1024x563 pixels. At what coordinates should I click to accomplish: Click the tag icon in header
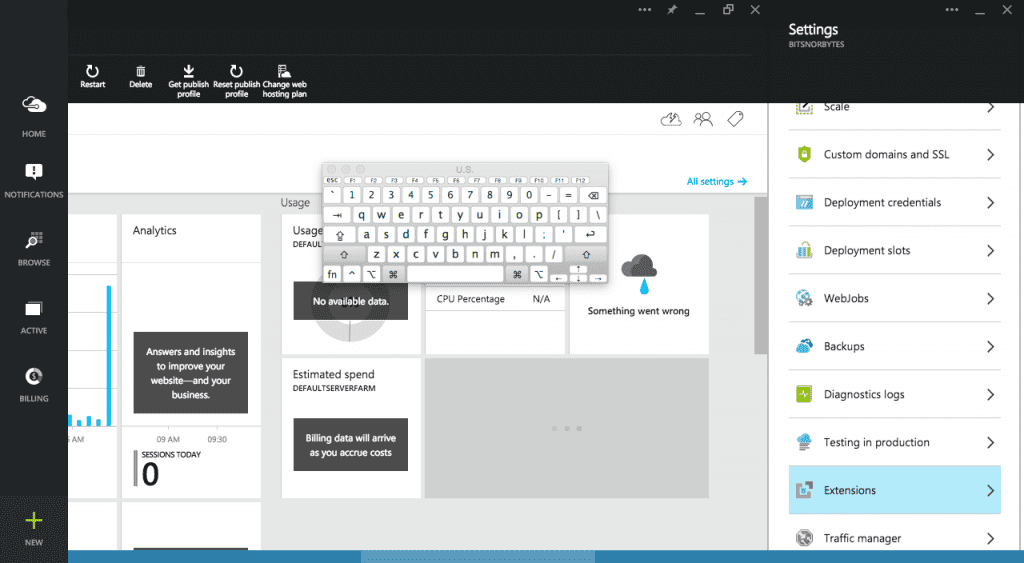(735, 119)
